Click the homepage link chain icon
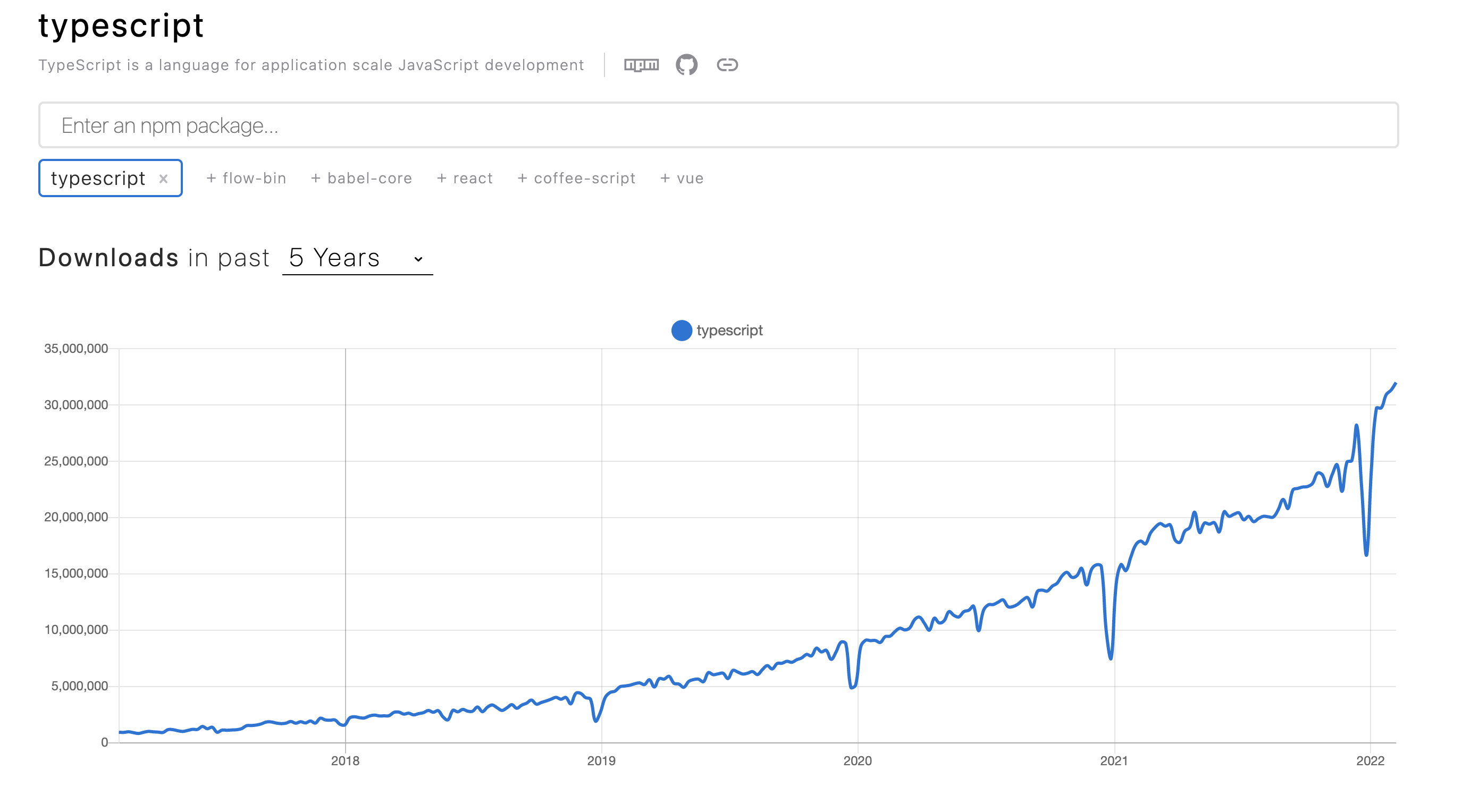Image resolution: width=1462 pixels, height=812 pixels. pyautogui.click(x=727, y=65)
